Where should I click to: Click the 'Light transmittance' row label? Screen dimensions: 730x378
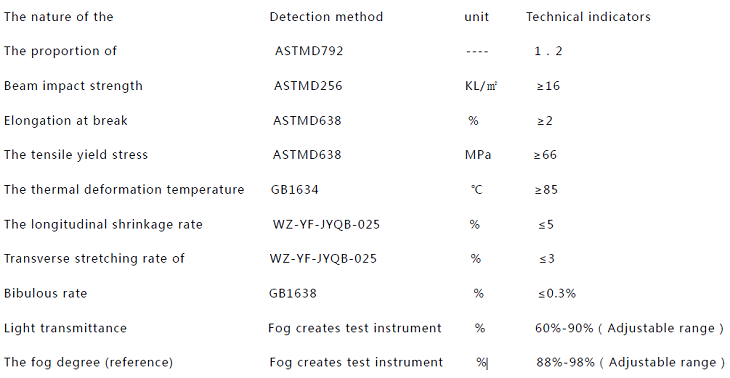[x=65, y=328]
